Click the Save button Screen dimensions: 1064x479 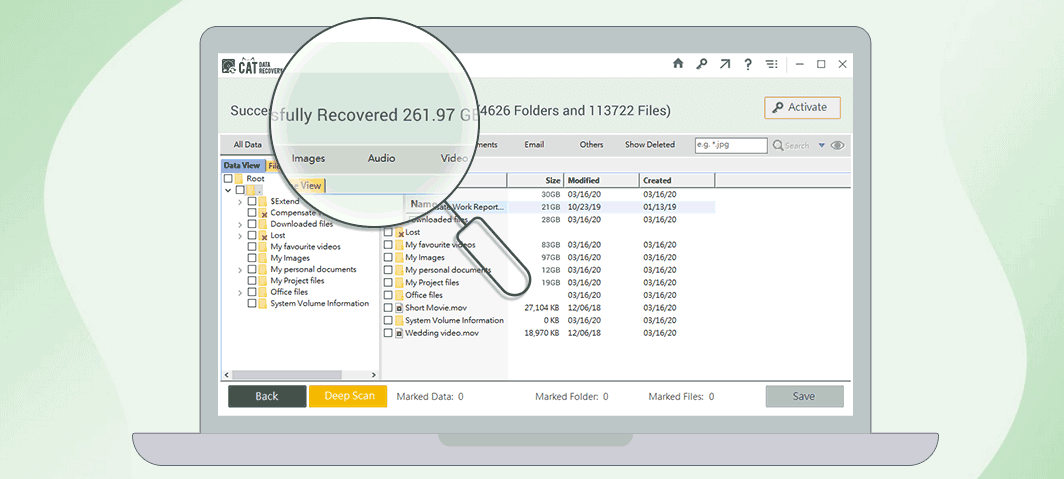(804, 396)
